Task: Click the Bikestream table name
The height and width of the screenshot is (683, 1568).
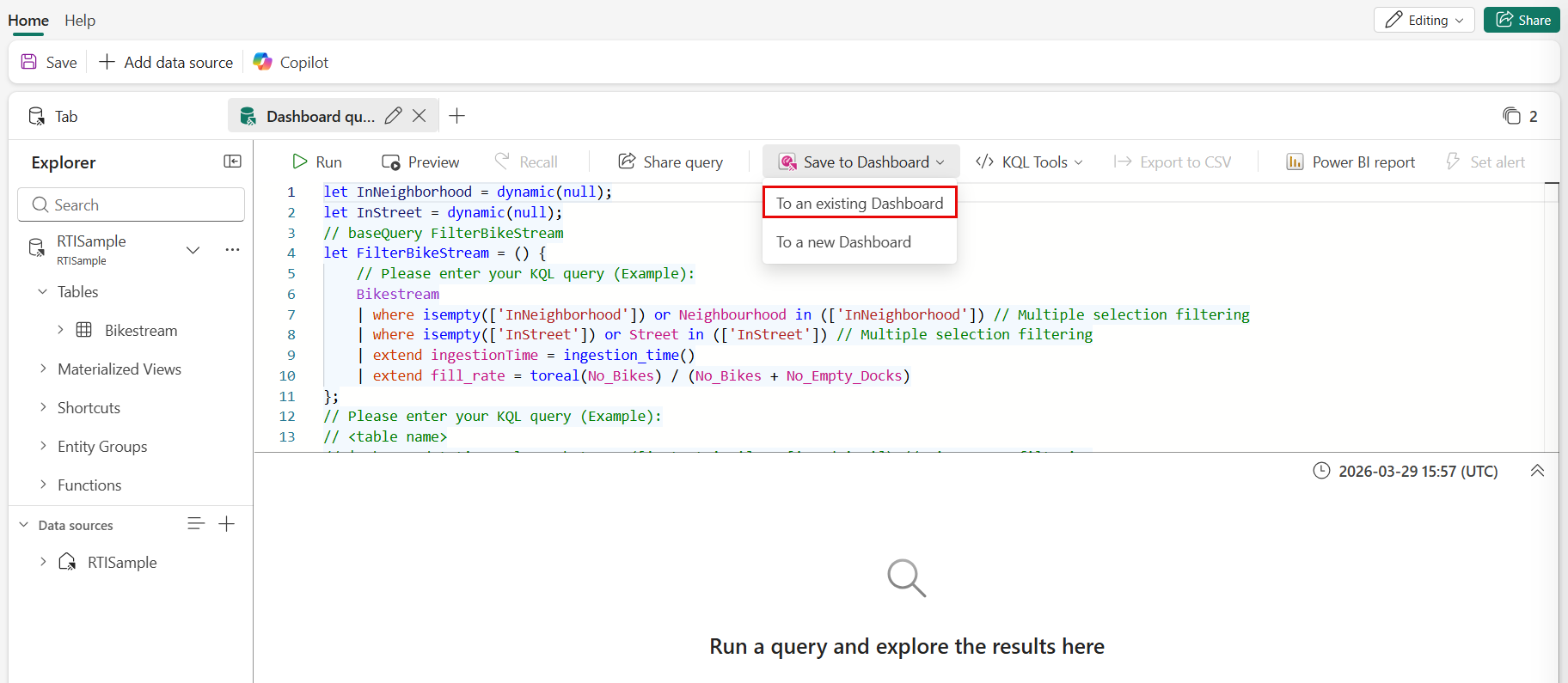Action: (x=141, y=331)
